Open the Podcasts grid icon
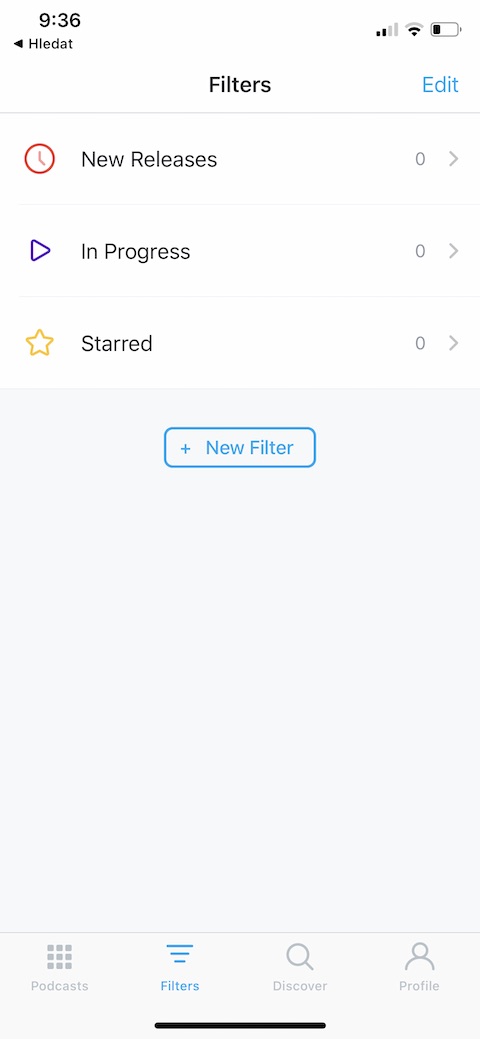The height and width of the screenshot is (1039, 480). [x=60, y=957]
